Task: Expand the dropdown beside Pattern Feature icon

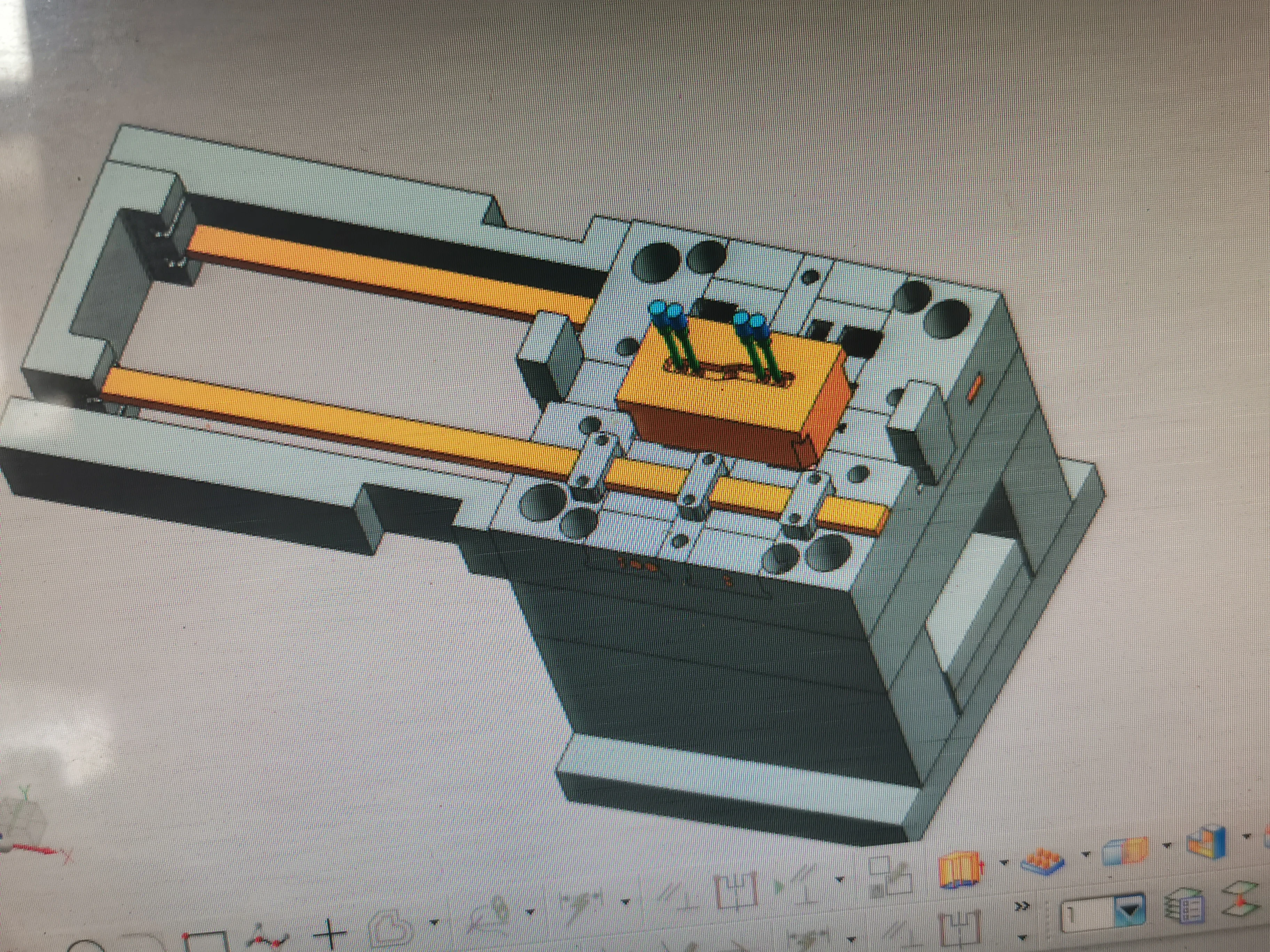Action: point(1086,855)
